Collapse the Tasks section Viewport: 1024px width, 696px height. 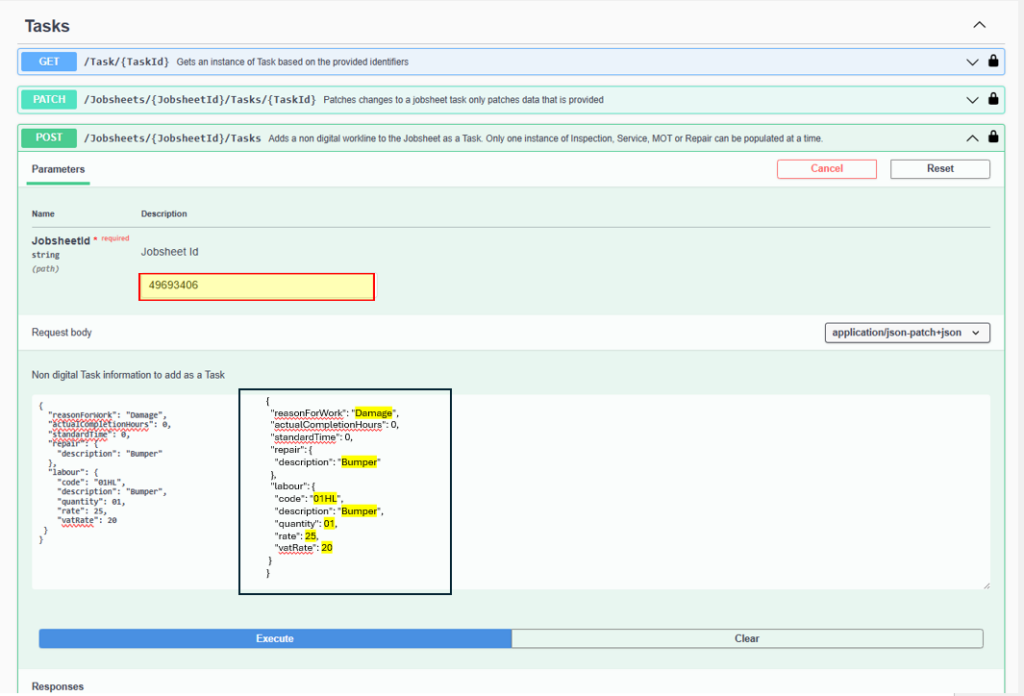[x=978, y=24]
